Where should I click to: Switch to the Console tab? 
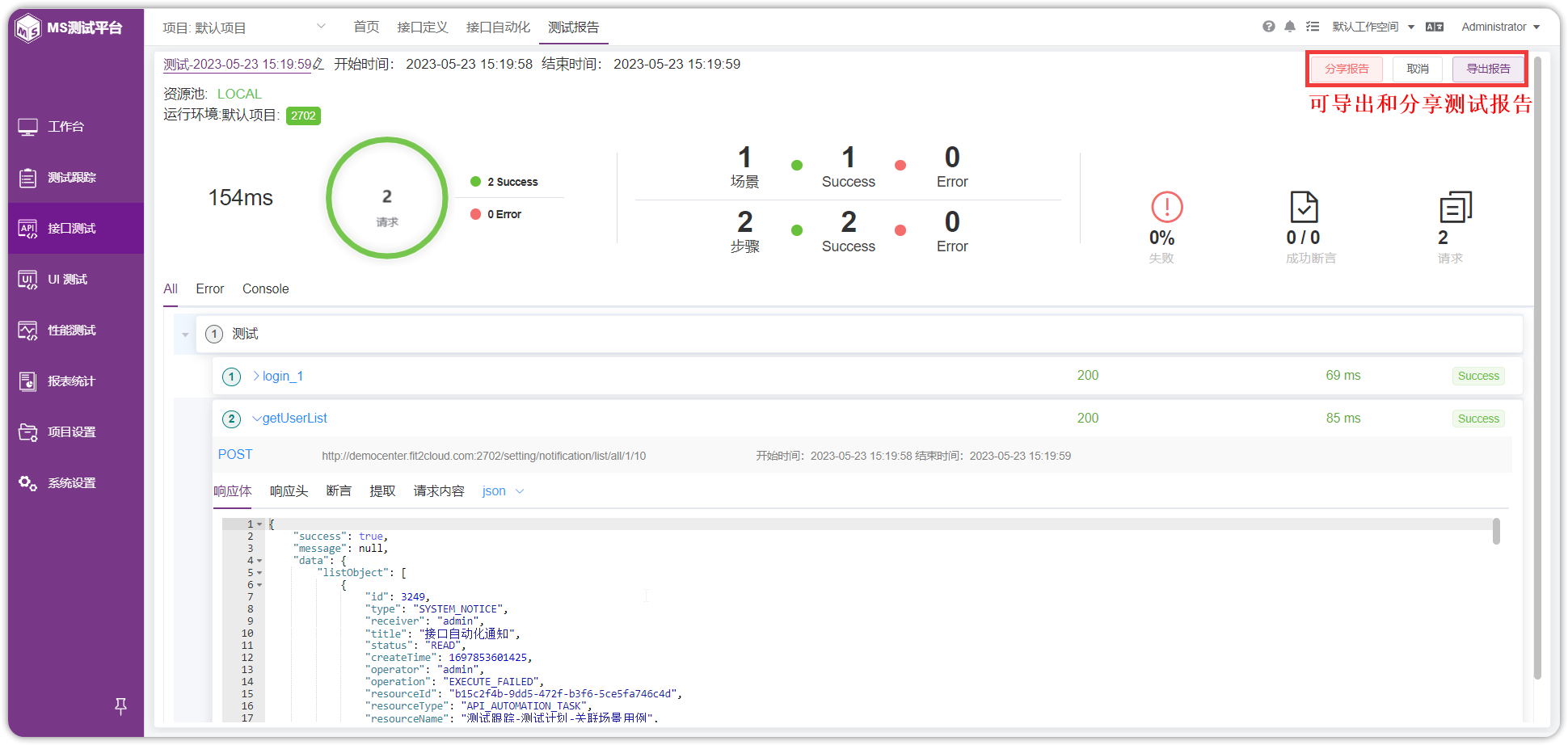(x=265, y=289)
